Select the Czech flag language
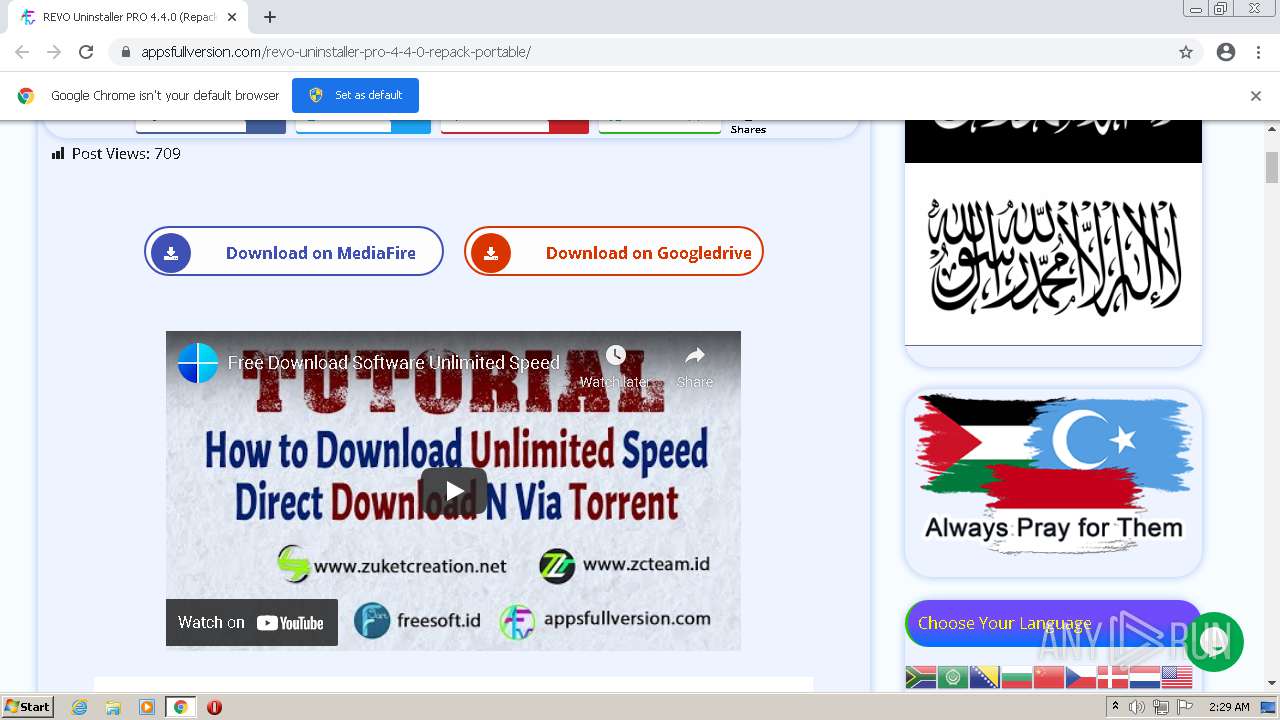The image size is (1280, 720). coord(1080,677)
